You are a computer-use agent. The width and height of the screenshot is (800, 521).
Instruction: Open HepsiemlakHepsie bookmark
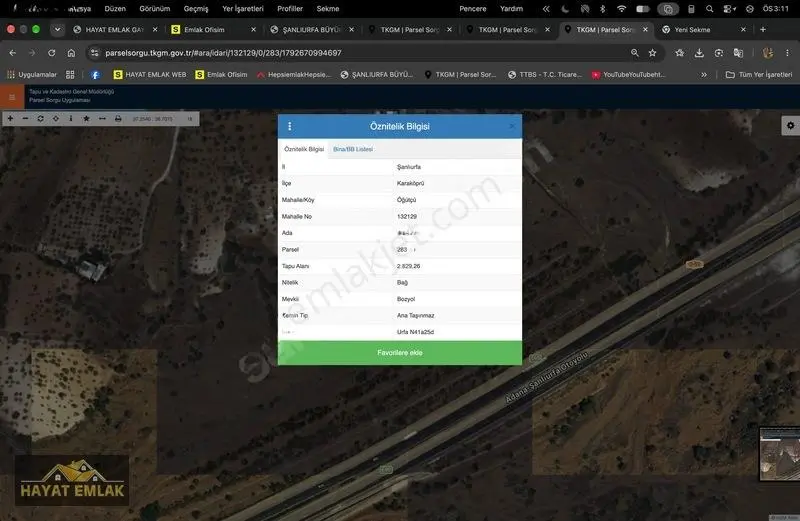pyautogui.click(x=294, y=75)
